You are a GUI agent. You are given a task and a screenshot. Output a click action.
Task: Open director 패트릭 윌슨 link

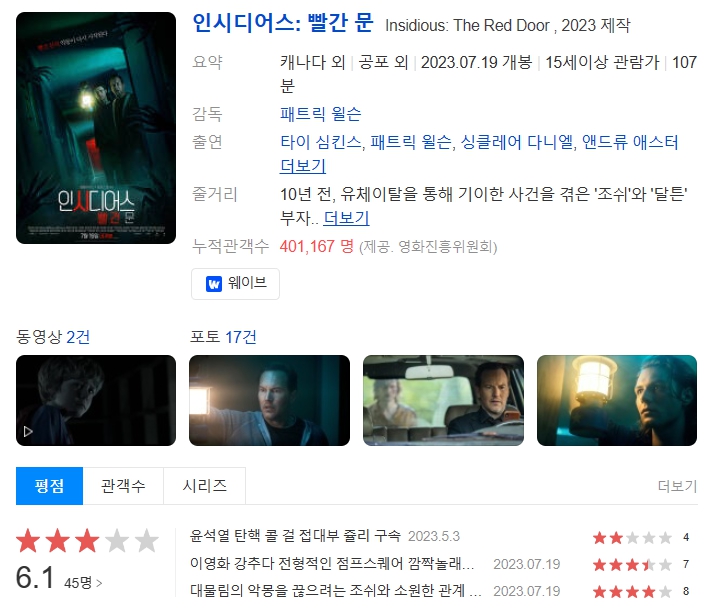pos(321,114)
